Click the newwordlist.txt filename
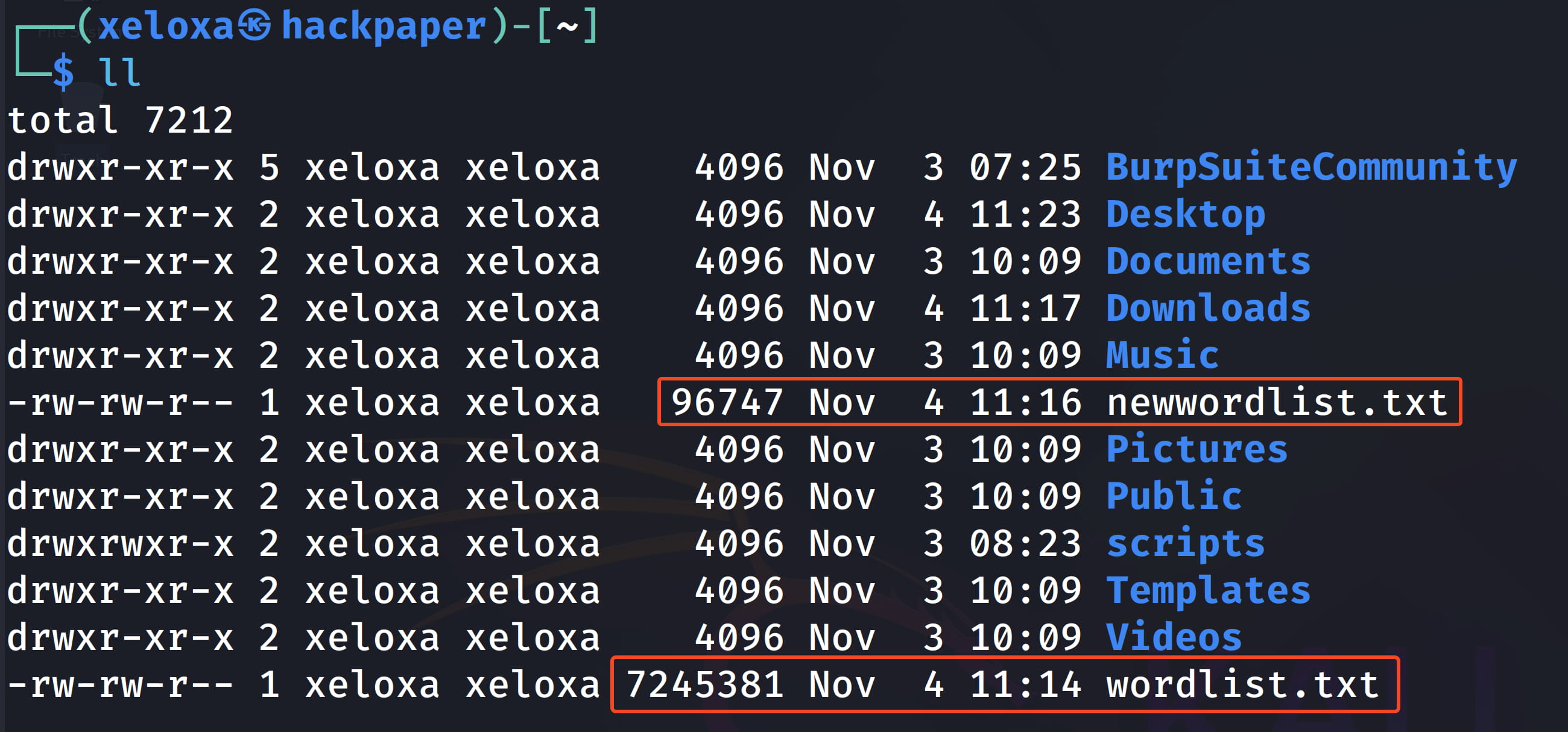 click(1277, 402)
